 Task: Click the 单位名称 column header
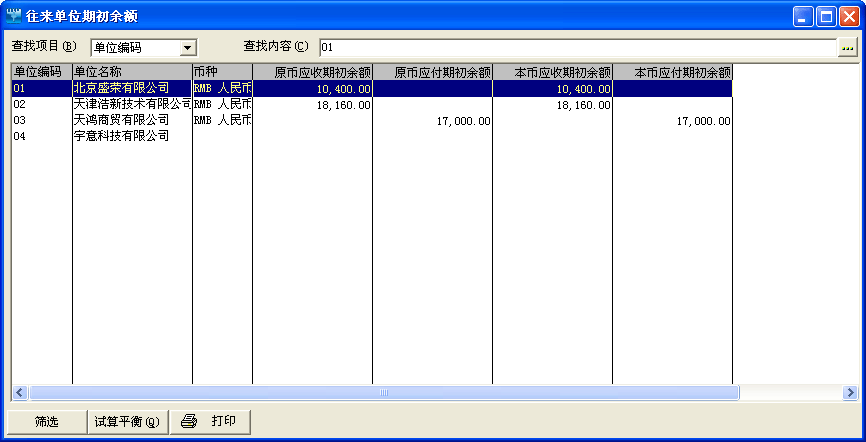tap(131, 72)
